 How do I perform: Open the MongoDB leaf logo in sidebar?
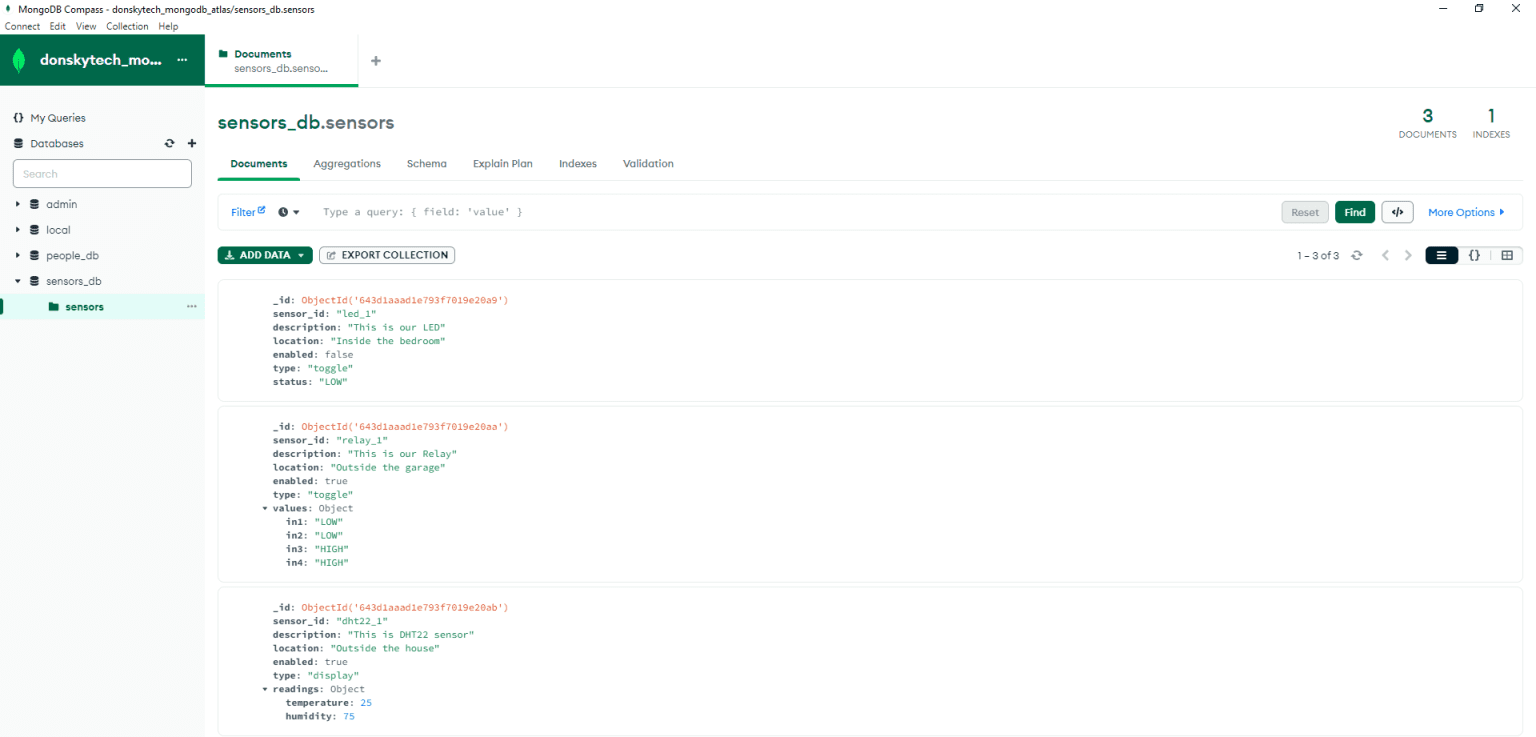point(18,59)
